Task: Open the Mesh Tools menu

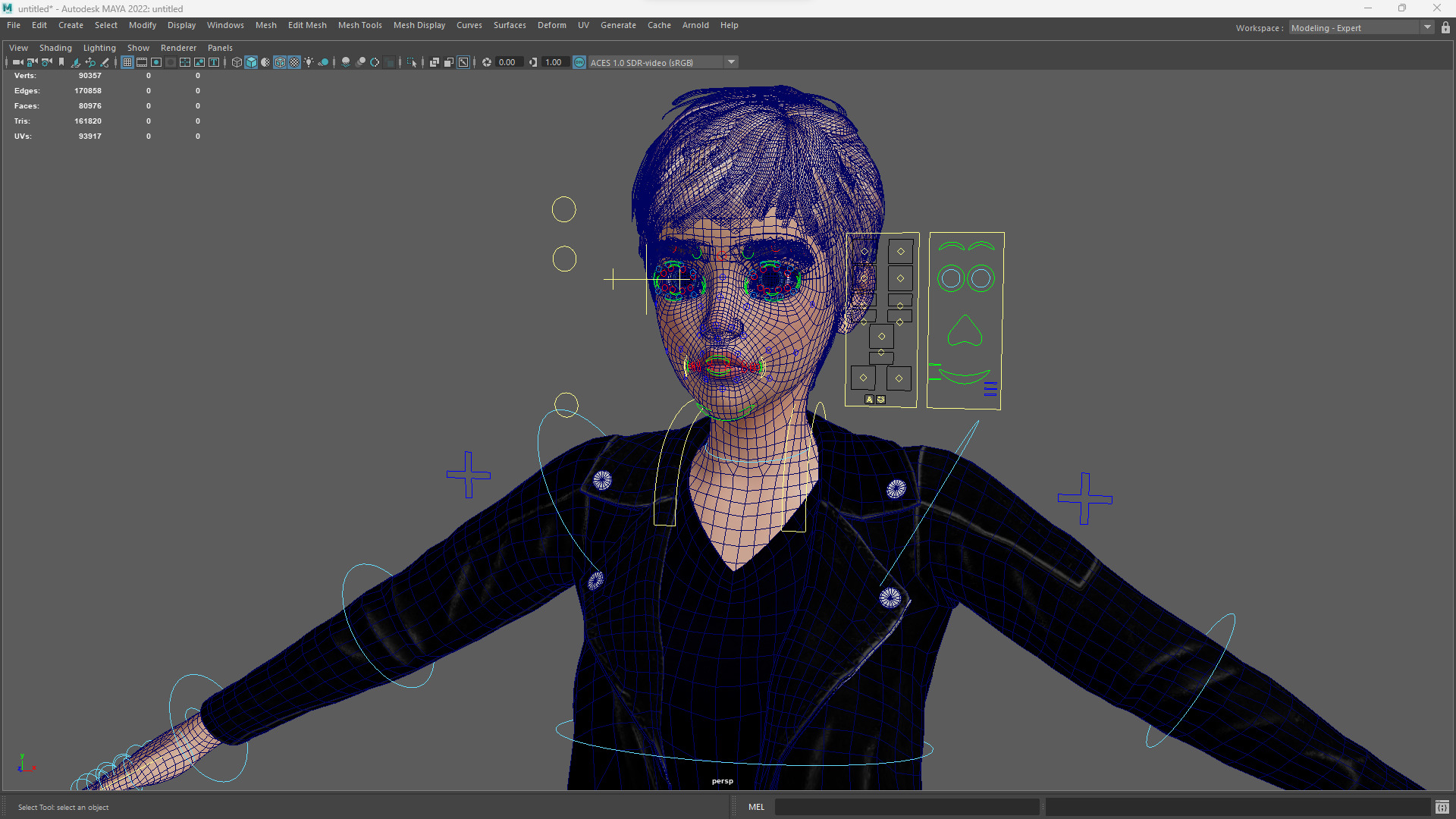Action: 359,25
